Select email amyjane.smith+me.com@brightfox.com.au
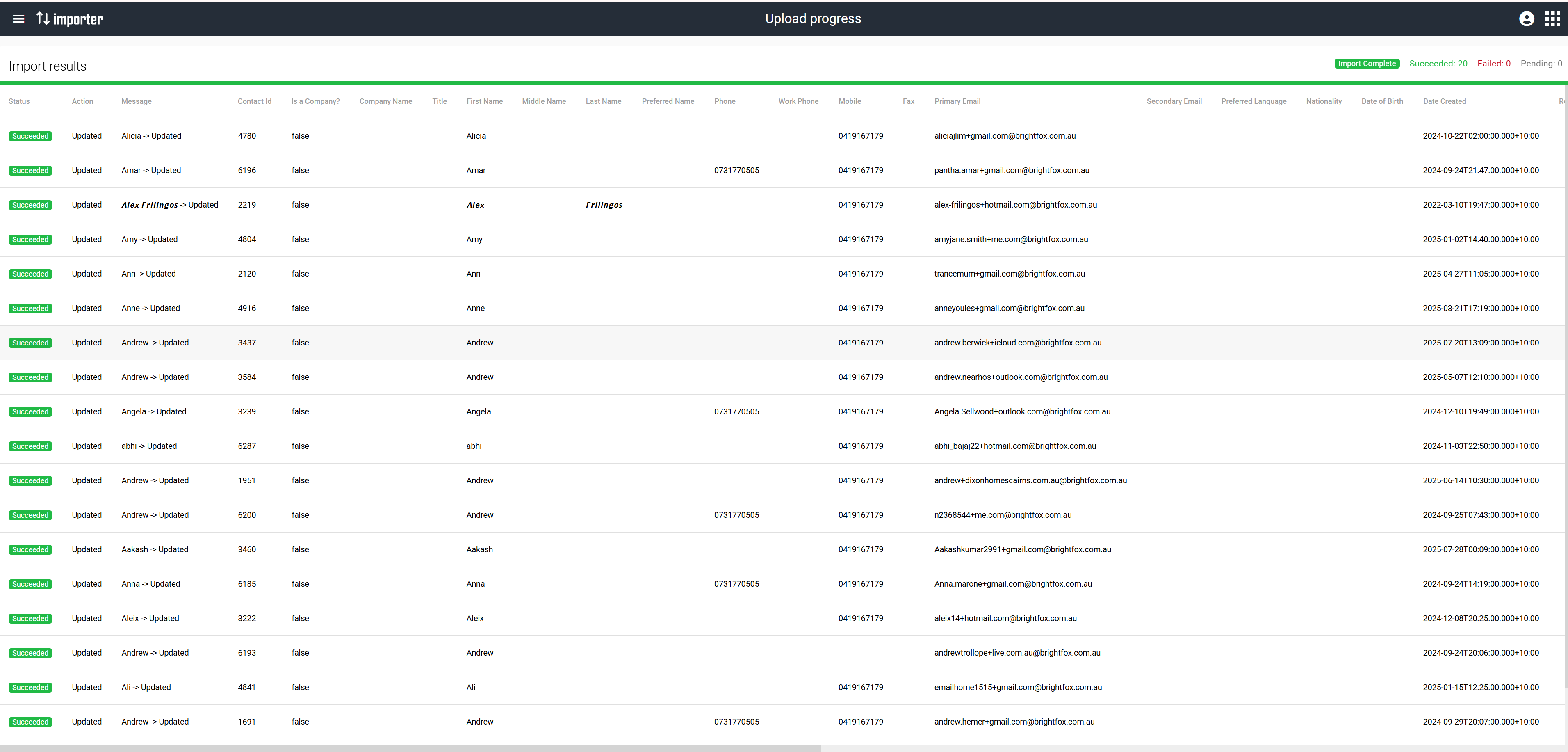Screen dimensions: 1568x752 pyautogui.click(x=1011, y=239)
